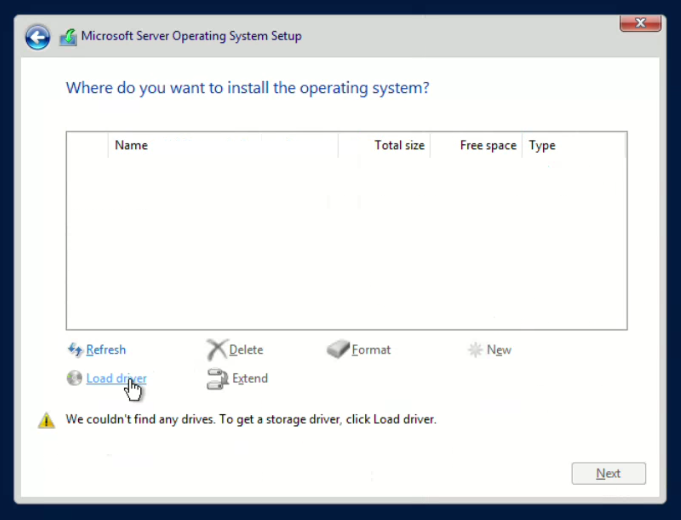Click the New starburst icon

[x=474, y=350]
